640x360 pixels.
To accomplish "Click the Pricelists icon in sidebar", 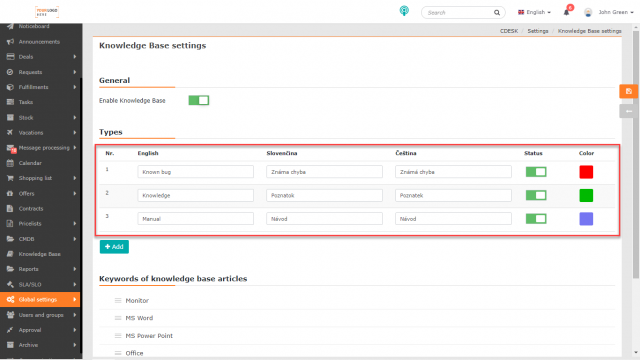I will click(10, 224).
